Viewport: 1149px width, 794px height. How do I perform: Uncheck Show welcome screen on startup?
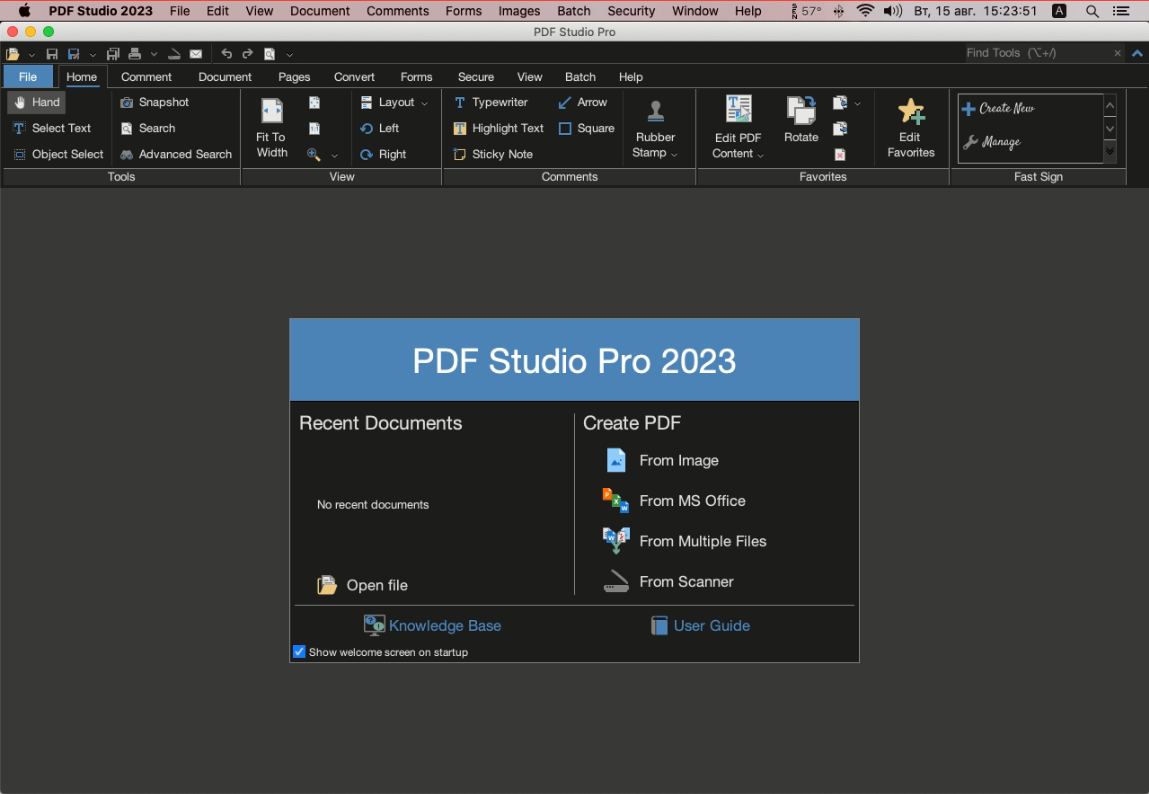point(299,651)
